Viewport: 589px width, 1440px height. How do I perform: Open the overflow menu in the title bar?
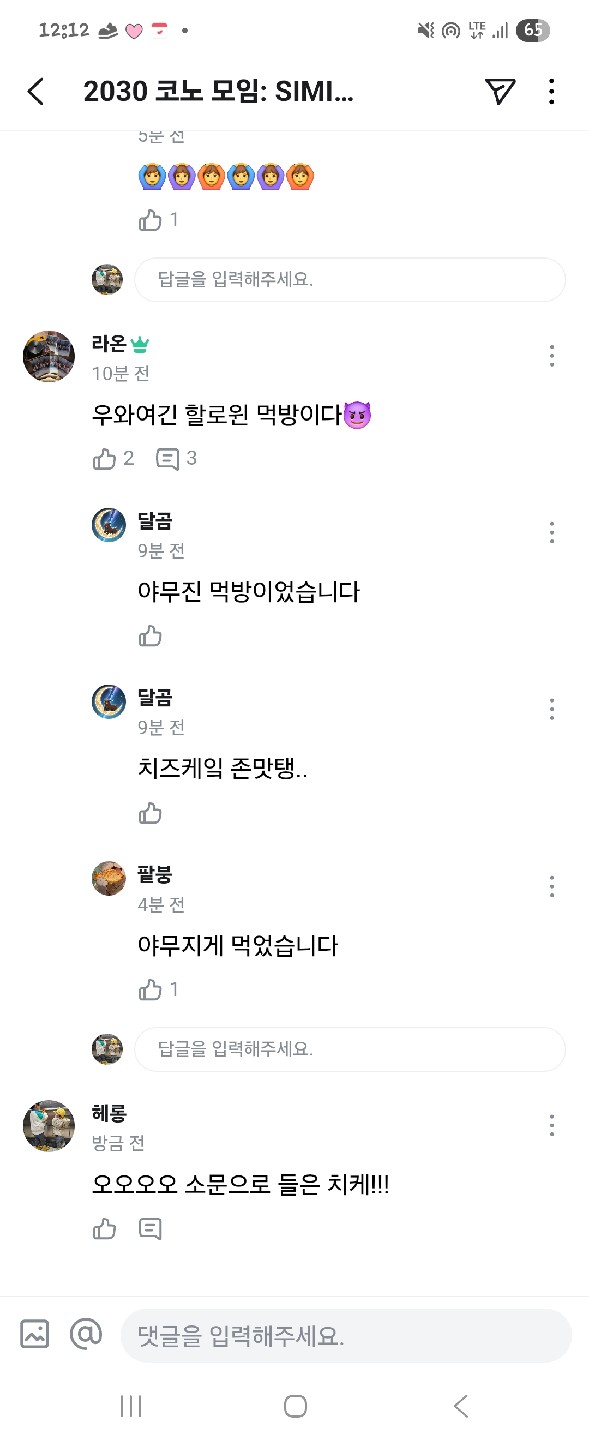click(x=551, y=91)
